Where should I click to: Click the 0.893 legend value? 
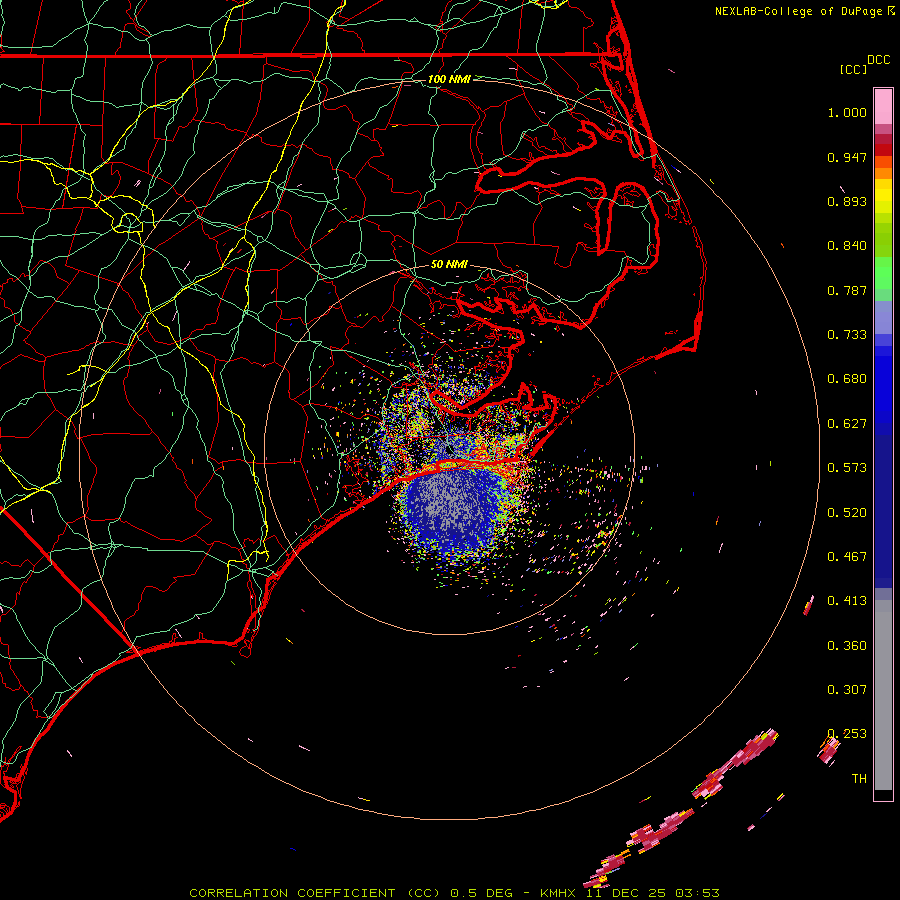(x=847, y=201)
